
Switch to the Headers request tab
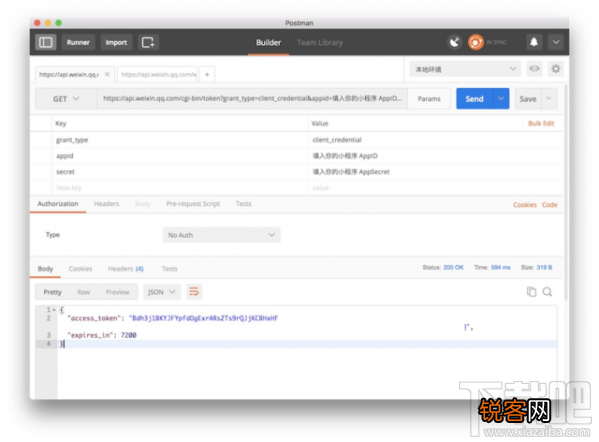click(107, 204)
